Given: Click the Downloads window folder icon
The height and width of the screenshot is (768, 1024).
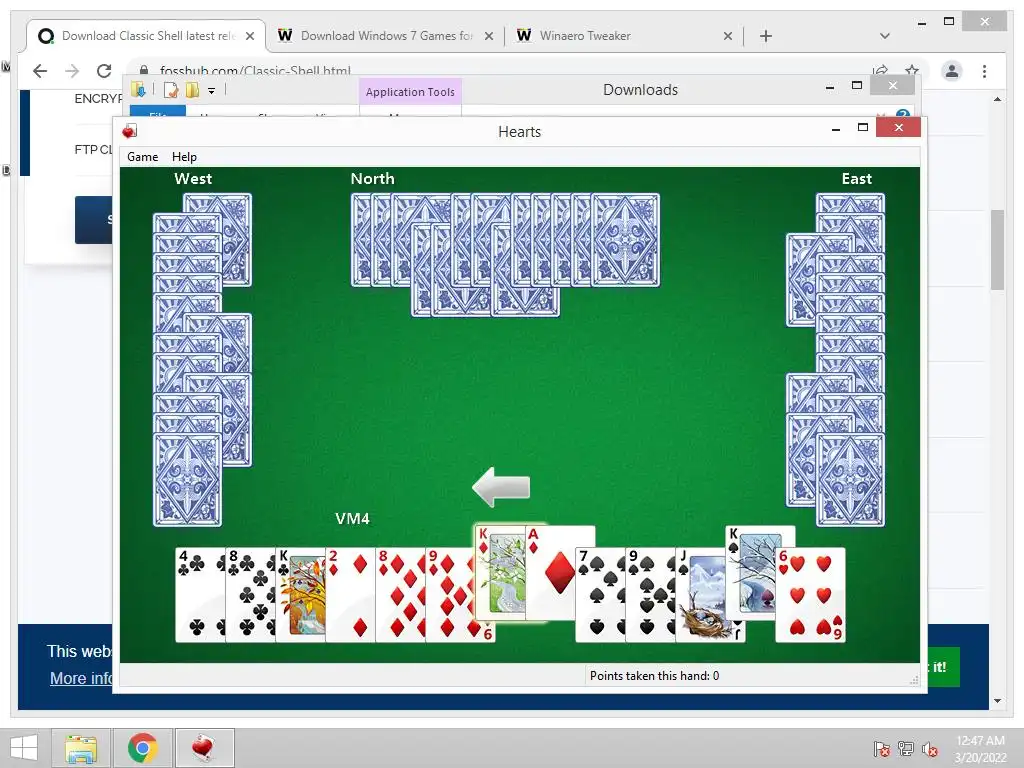Looking at the screenshot, I should coord(138,90).
